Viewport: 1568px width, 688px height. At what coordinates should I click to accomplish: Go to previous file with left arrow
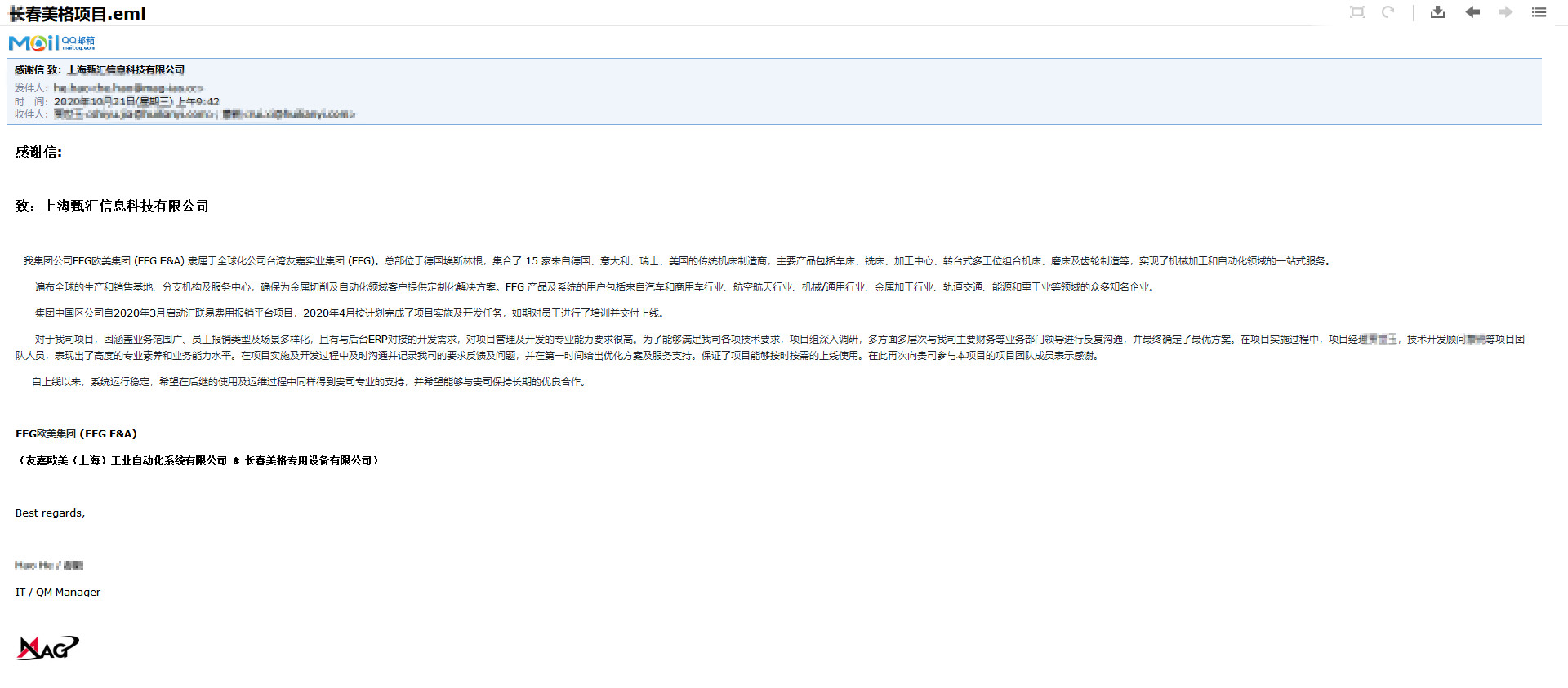(x=1472, y=12)
